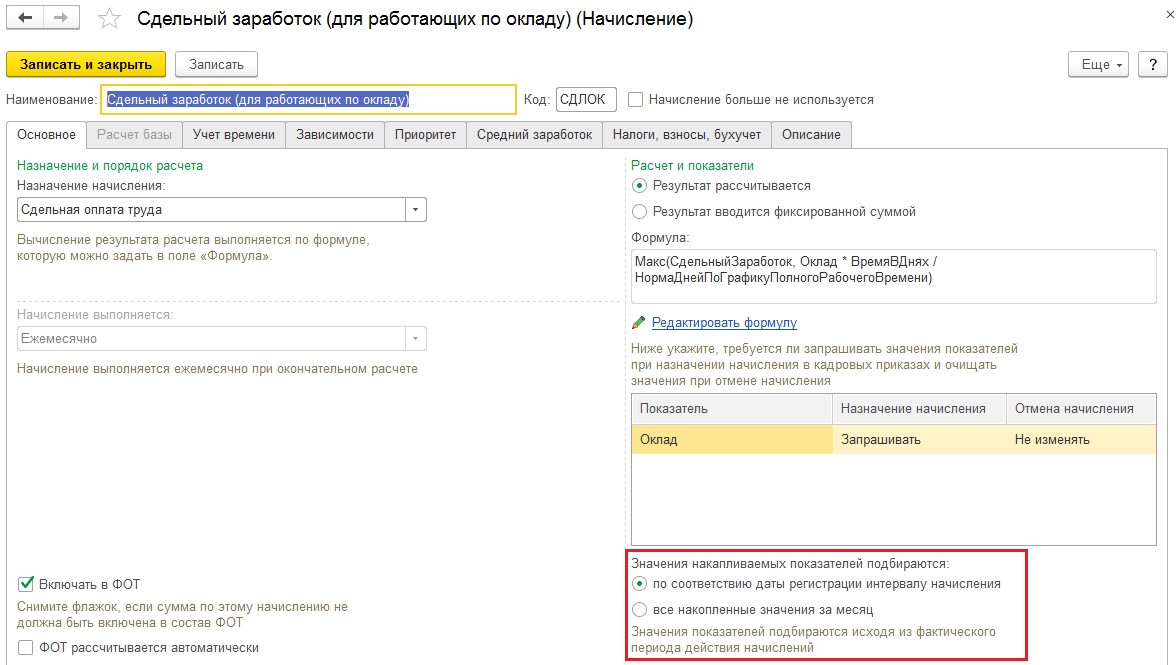Viewport: 1176px width, 665px height.
Task: Select 'Результат вводится фиксированной суммой' option
Action: tap(640, 212)
